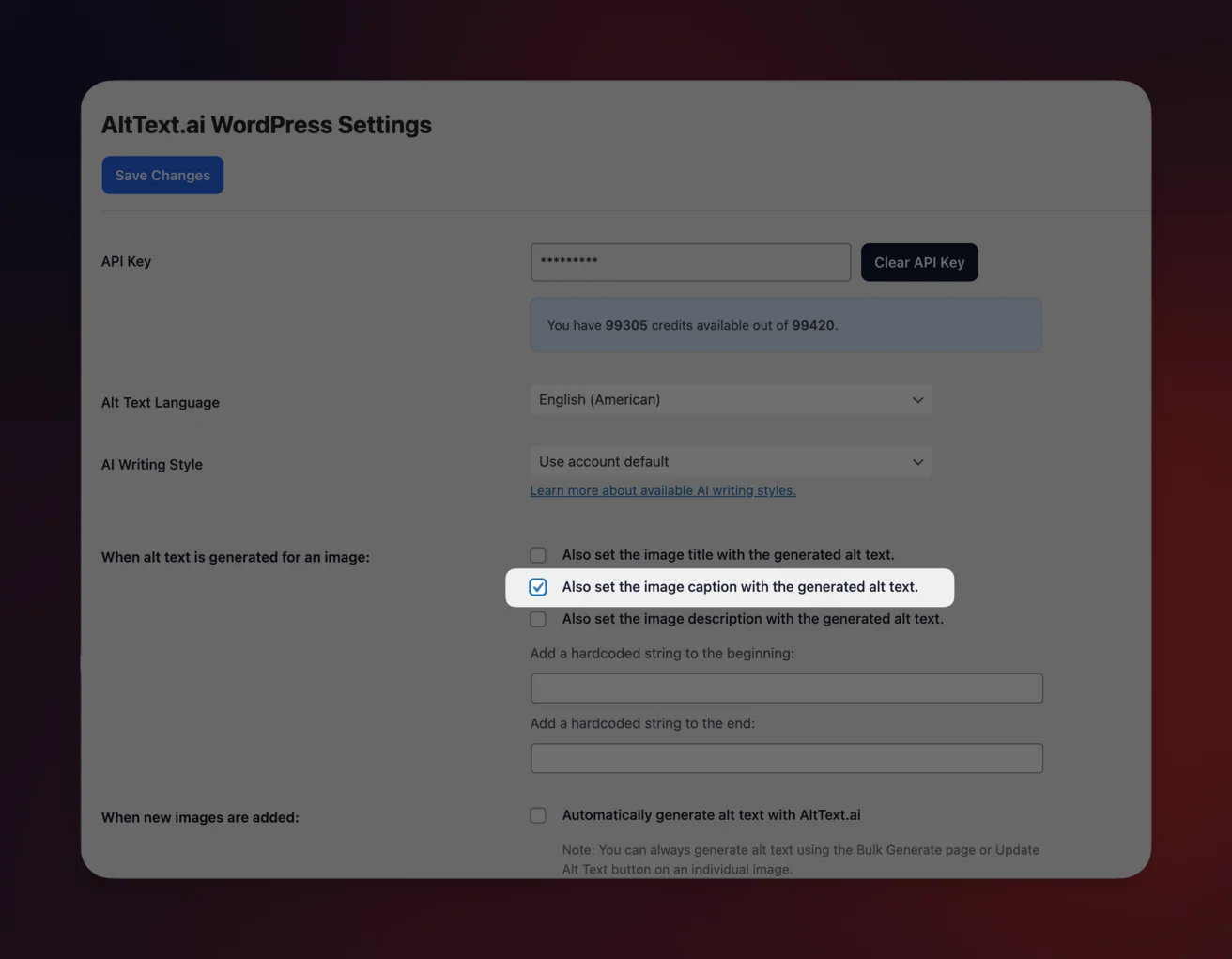Click the blue checkmark icon in the caption checkbox
1232x959 pixels.
[x=537, y=586]
